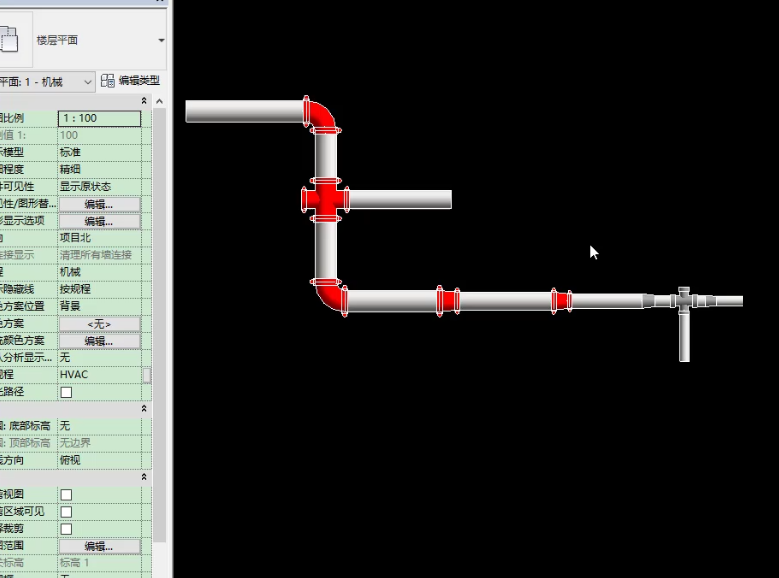The image size is (779, 578).
Task: Collapse the first properties section chevron
Action: pyautogui.click(x=144, y=101)
